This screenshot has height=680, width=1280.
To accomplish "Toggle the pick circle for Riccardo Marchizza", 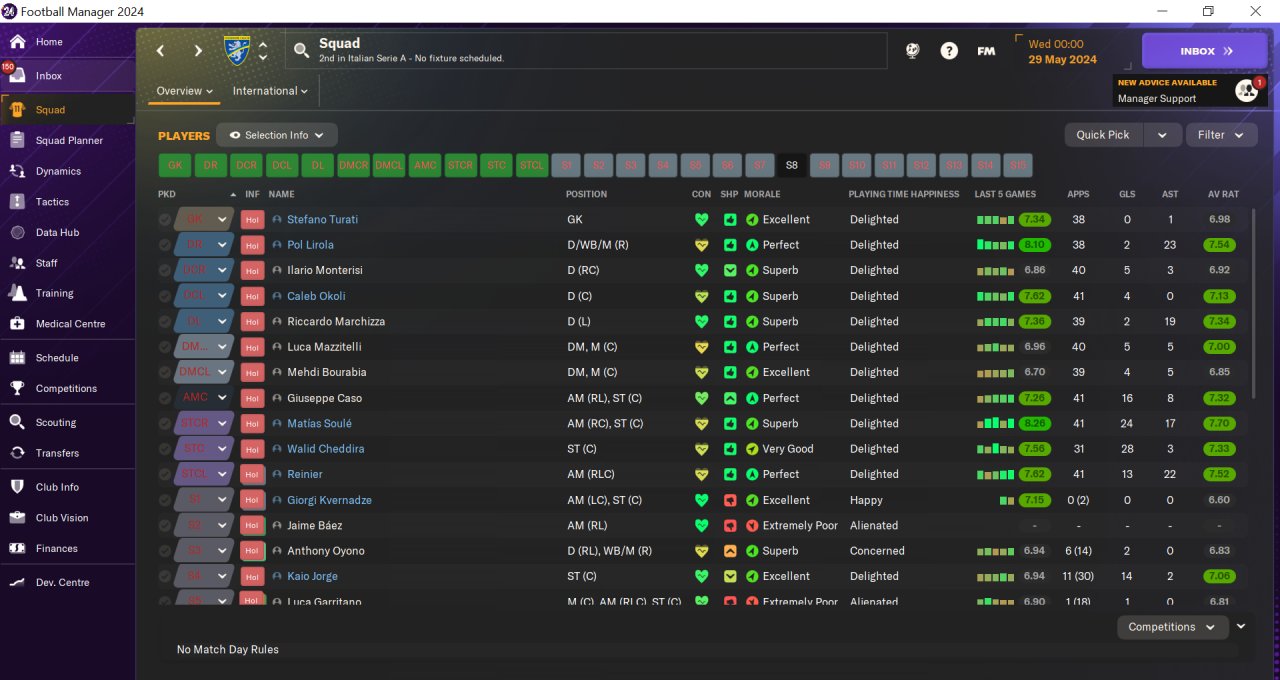I will tap(165, 322).
